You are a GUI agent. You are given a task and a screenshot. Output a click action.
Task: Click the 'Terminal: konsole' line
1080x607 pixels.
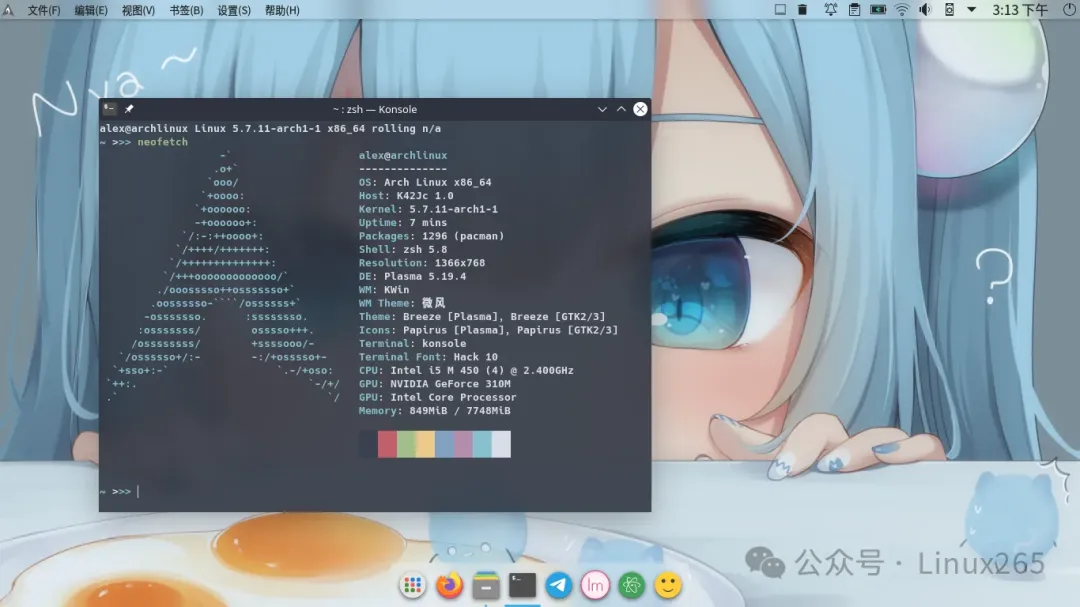413,344
